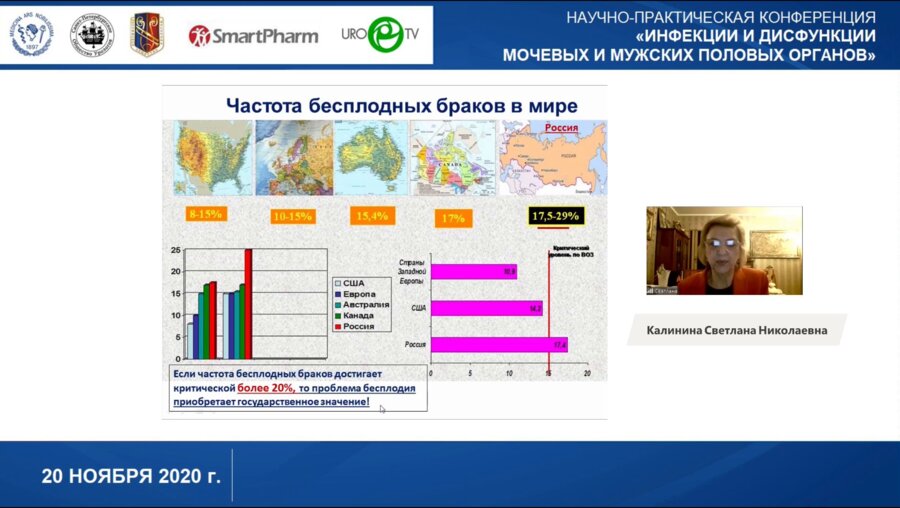Click the США legend swatch
The image size is (900, 508).
point(338,283)
